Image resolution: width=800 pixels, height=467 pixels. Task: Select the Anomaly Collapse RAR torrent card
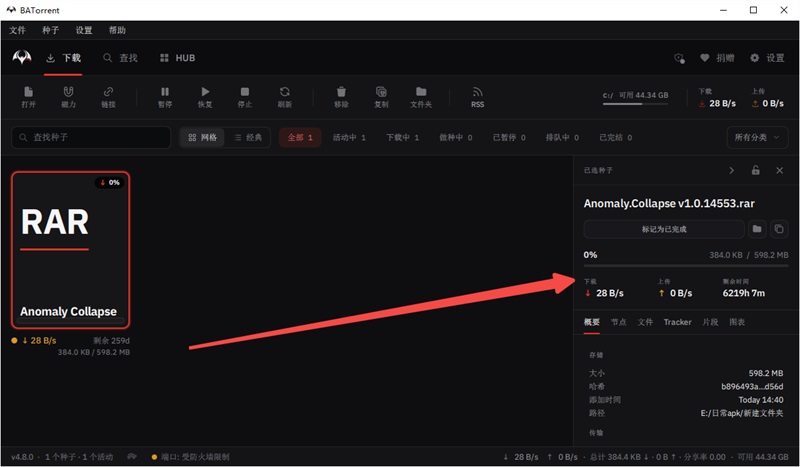[70, 250]
